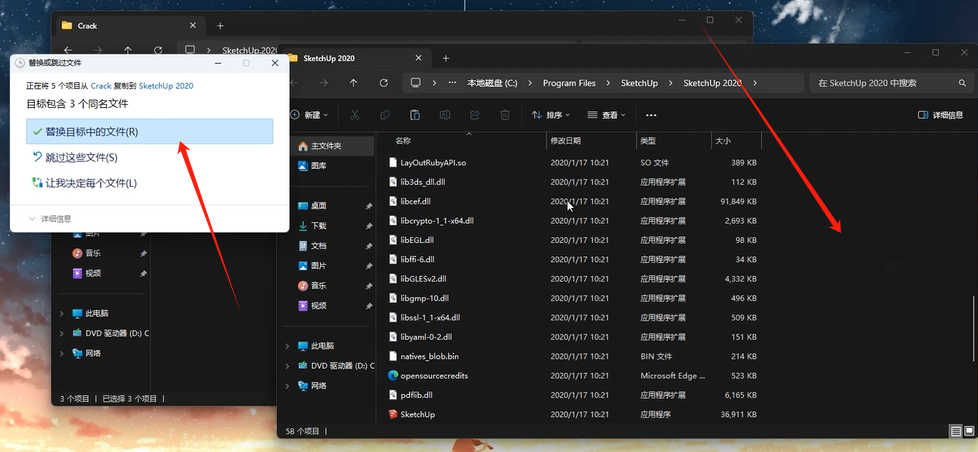Click the Share icon in toolbar
978x452 pixels.
click(475, 115)
